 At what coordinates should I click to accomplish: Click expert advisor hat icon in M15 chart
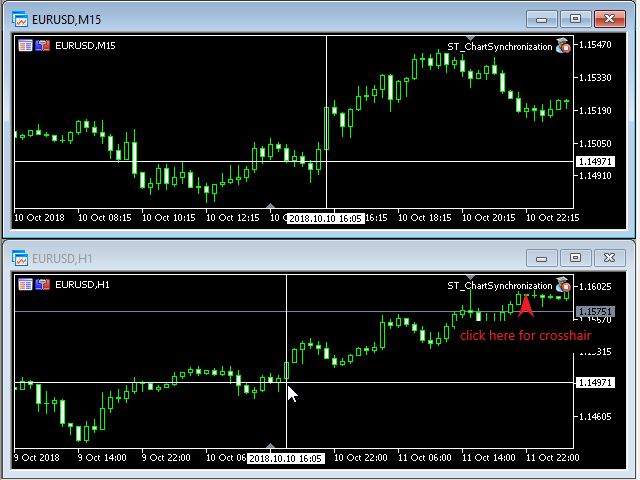(x=564, y=46)
